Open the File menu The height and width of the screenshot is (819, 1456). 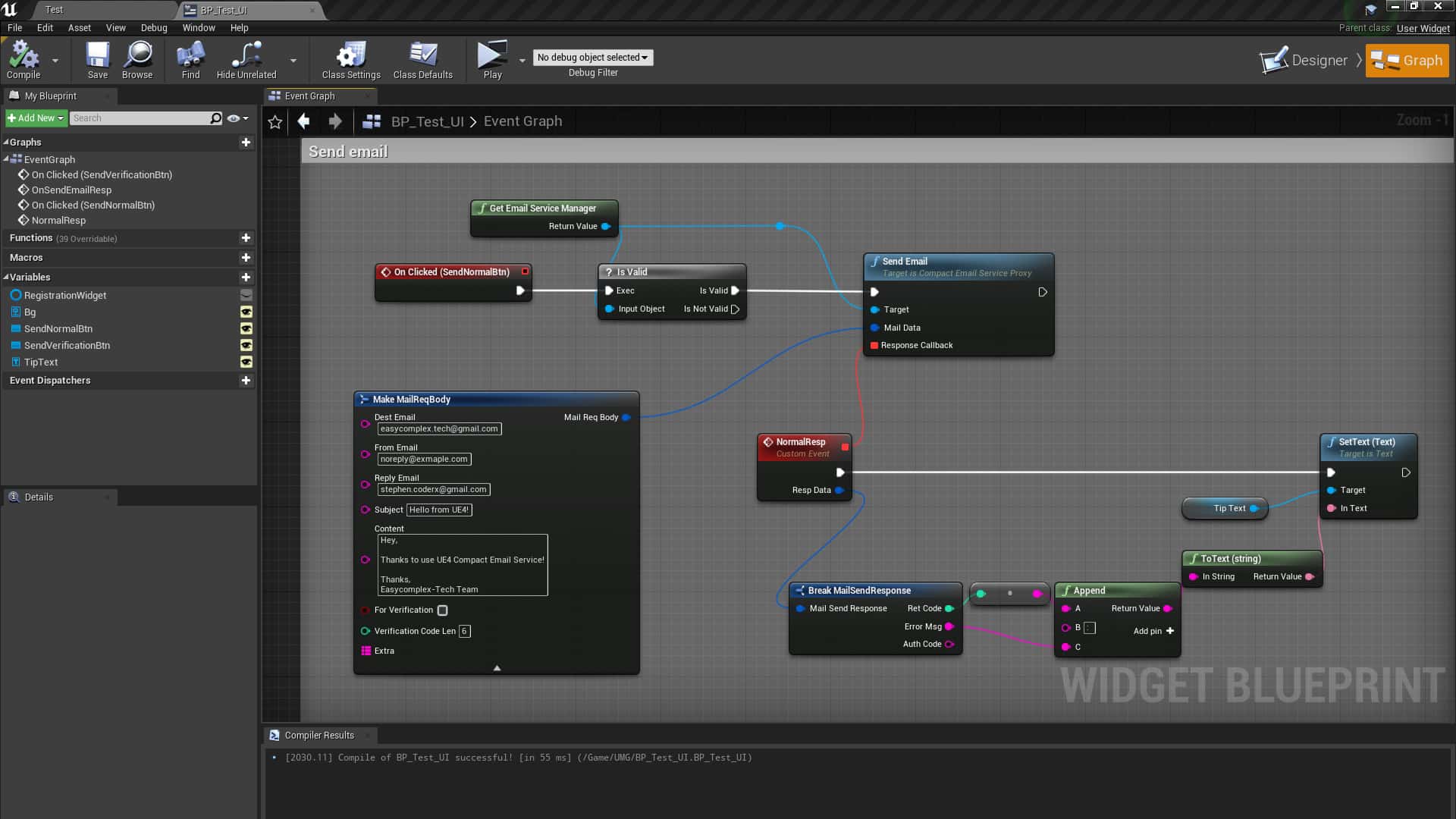pos(14,28)
